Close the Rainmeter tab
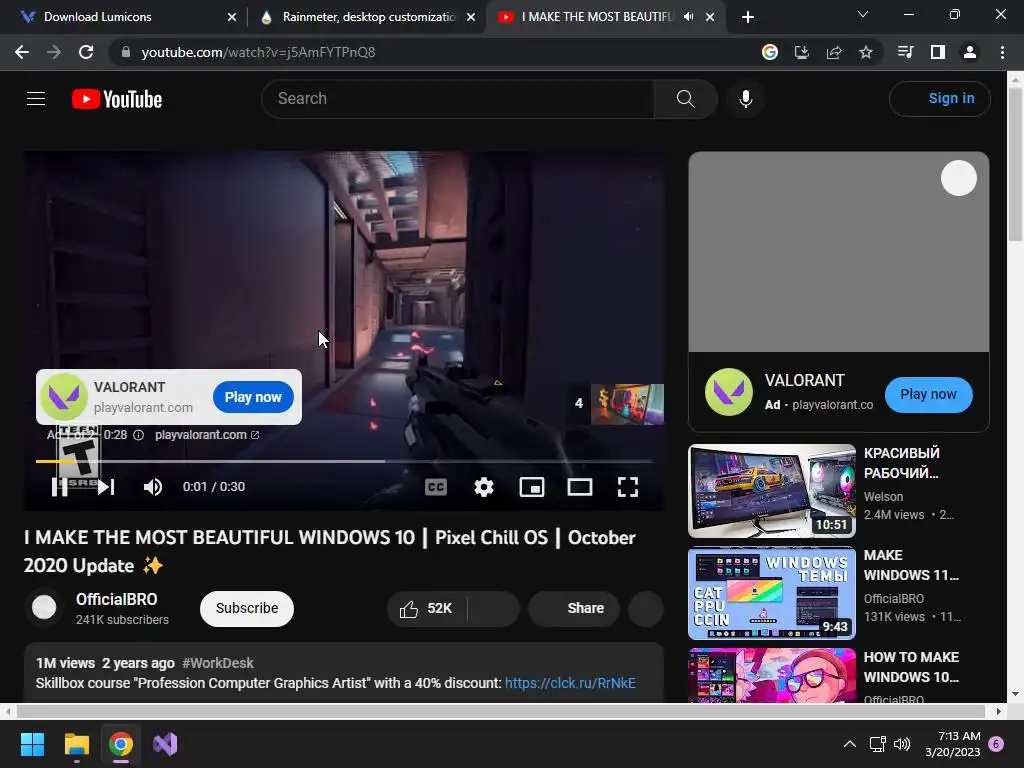This screenshot has width=1024, height=768. click(x=471, y=17)
